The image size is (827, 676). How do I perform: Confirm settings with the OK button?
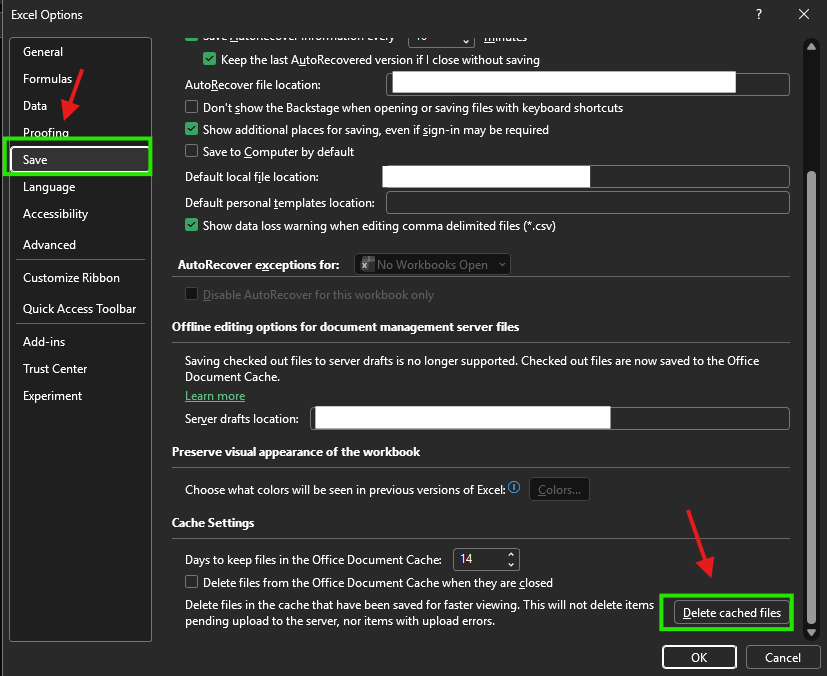click(x=699, y=658)
